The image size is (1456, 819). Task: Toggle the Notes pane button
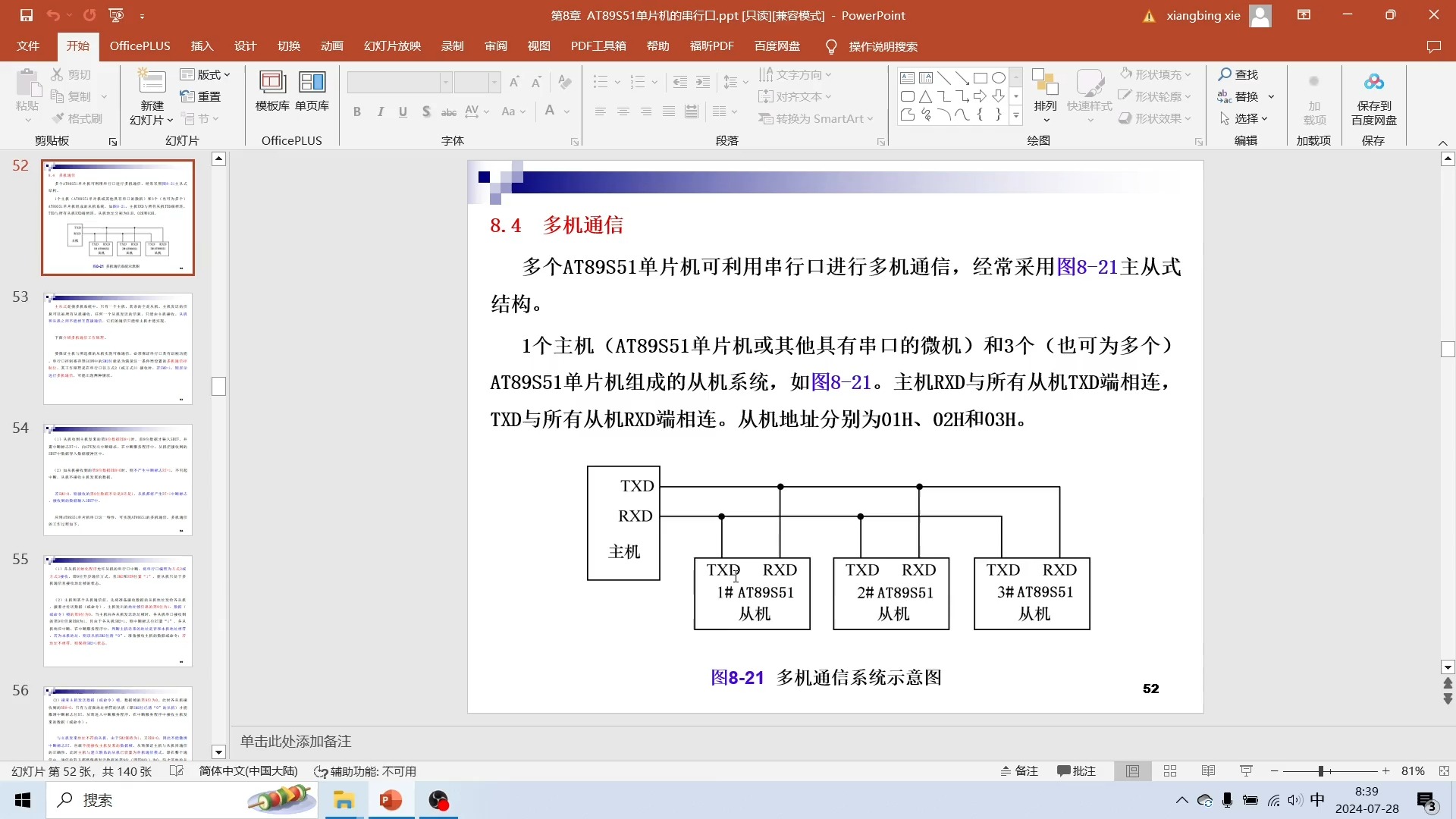click(1019, 771)
